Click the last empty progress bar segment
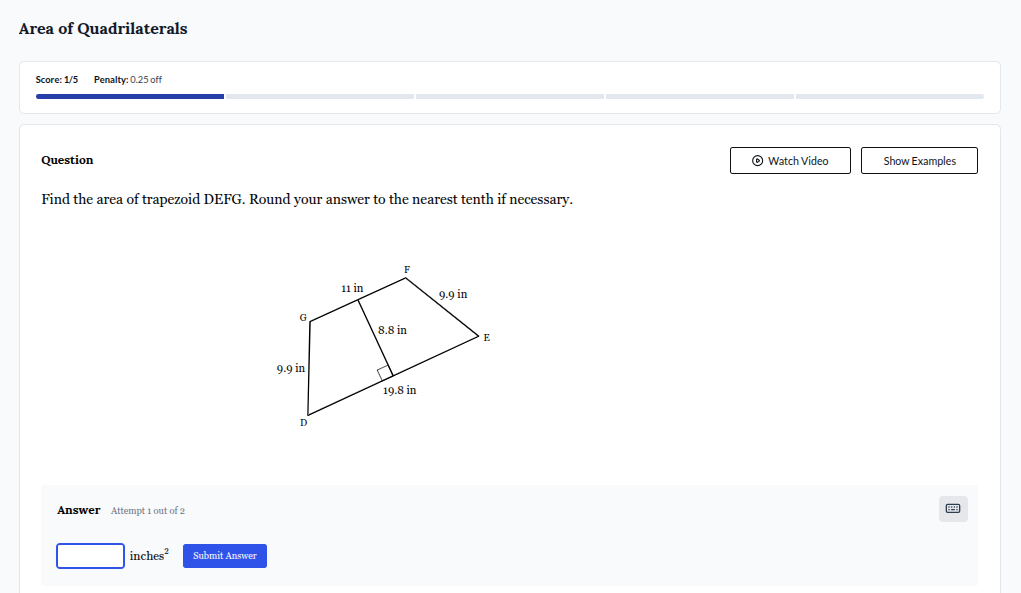 point(888,96)
